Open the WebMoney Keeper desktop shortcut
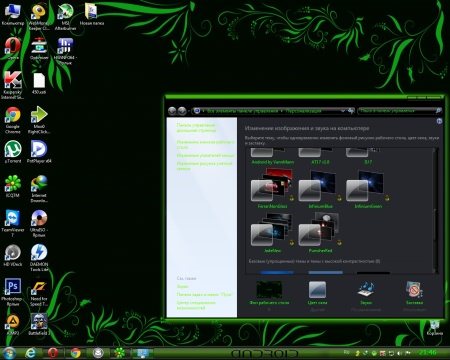The height and width of the screenshot is (360, 450). pos(39,17)
